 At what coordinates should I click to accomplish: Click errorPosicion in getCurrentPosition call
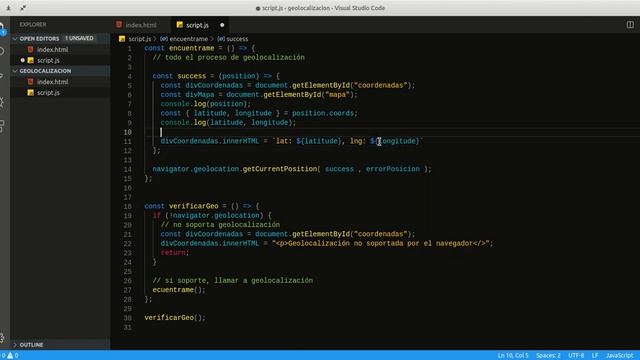[393, 169]
